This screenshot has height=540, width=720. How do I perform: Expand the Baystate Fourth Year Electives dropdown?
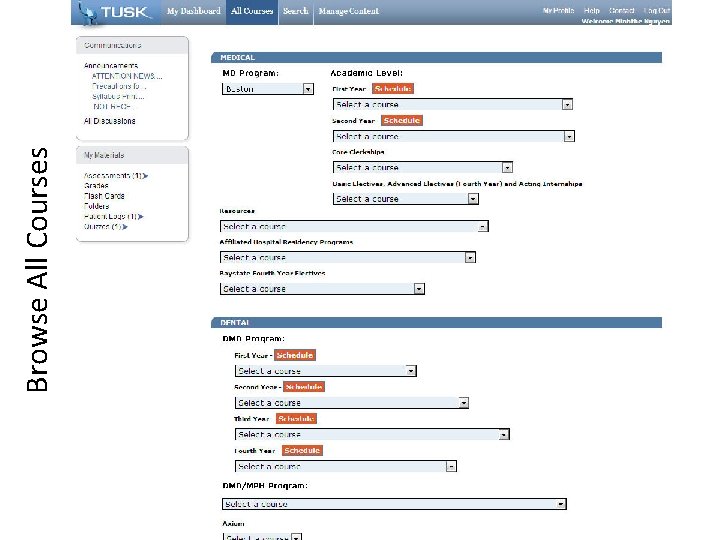click(322, 289)
